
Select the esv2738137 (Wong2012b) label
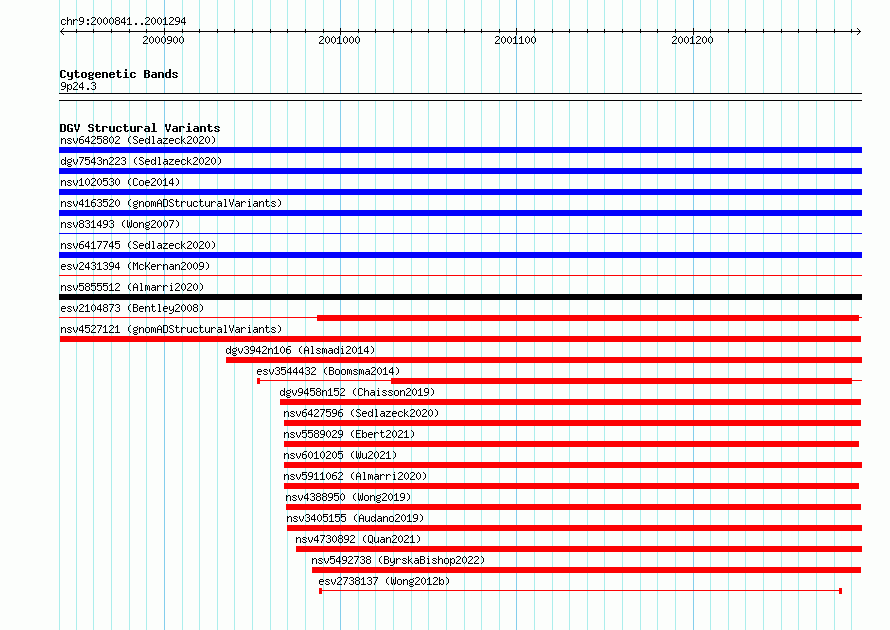(x=384, y=581)
